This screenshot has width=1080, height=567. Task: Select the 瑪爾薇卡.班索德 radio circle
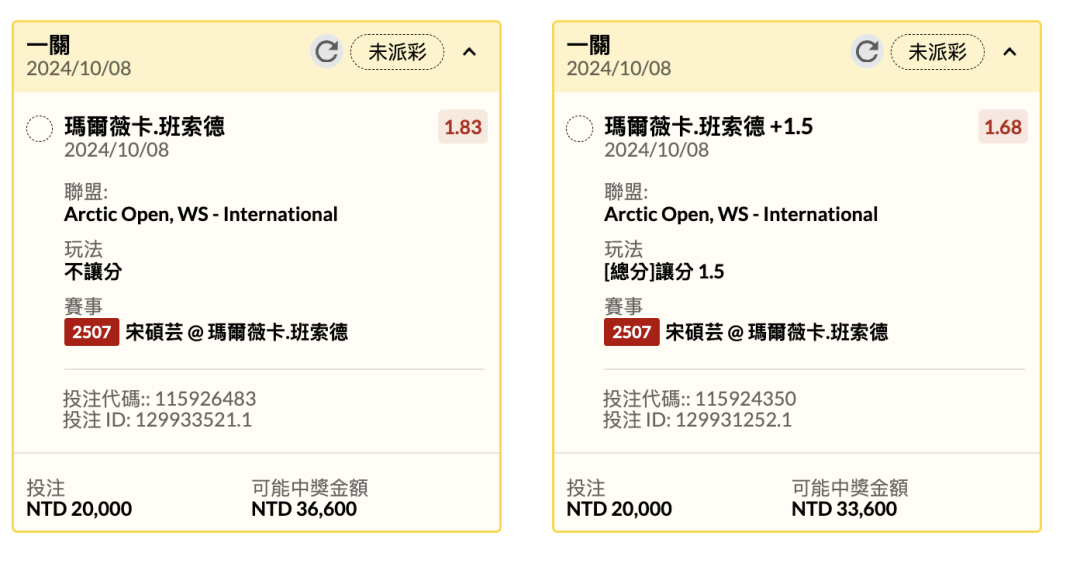click(x=39, y=128)
